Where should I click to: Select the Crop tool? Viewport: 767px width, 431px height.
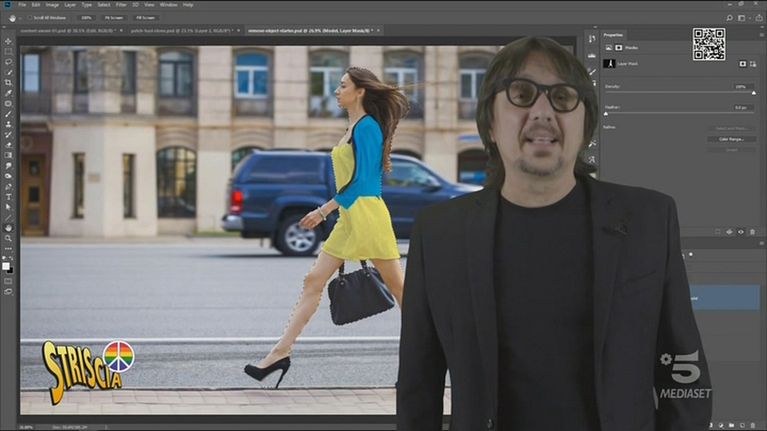coord(8,82)
